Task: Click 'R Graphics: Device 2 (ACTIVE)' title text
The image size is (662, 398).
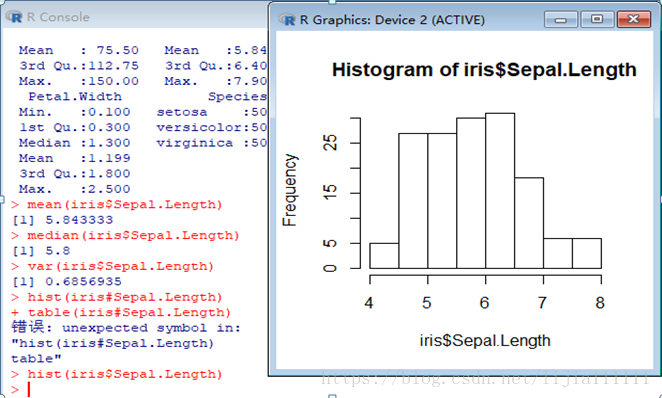Action: pos(392,20)
